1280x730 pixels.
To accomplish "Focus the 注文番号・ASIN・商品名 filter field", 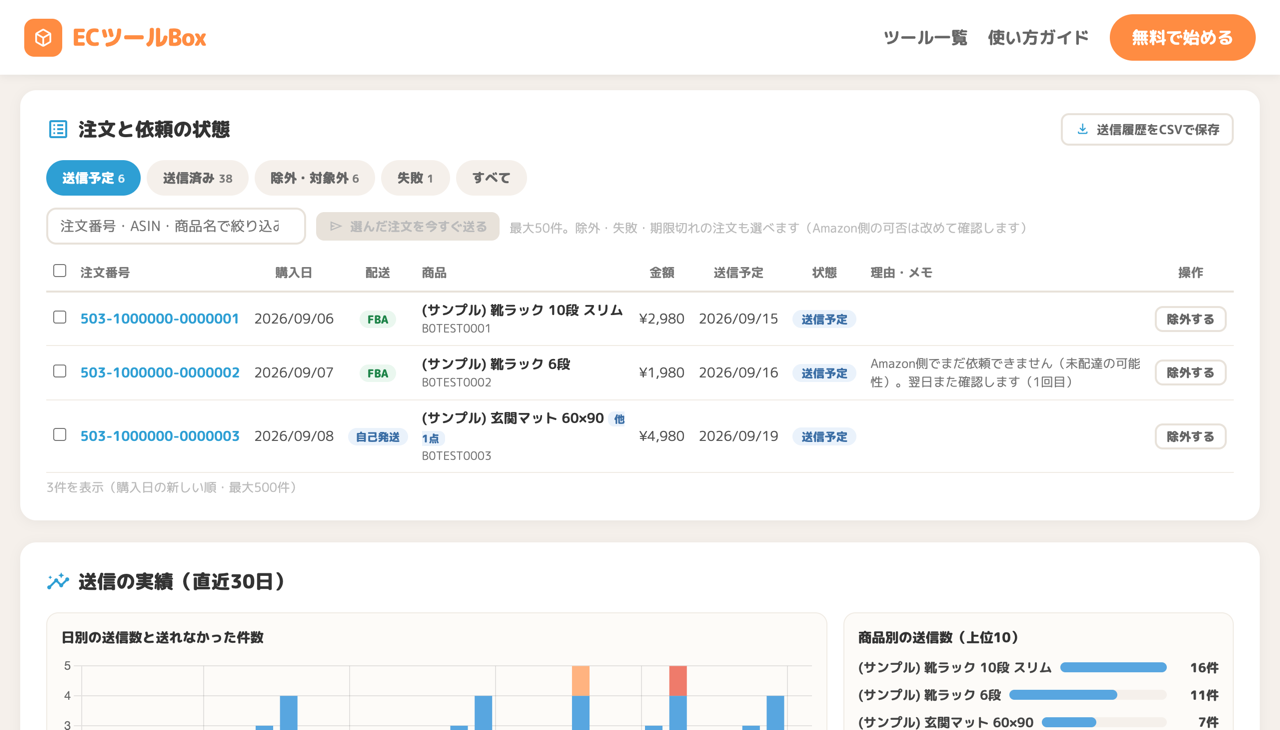I will (176, 226).
